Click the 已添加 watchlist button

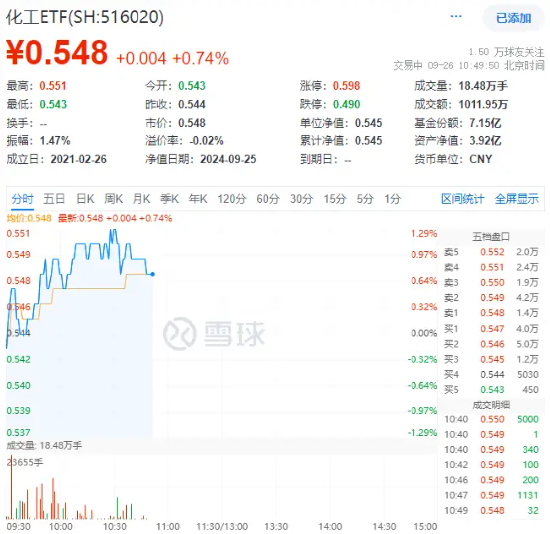(513, 18)
